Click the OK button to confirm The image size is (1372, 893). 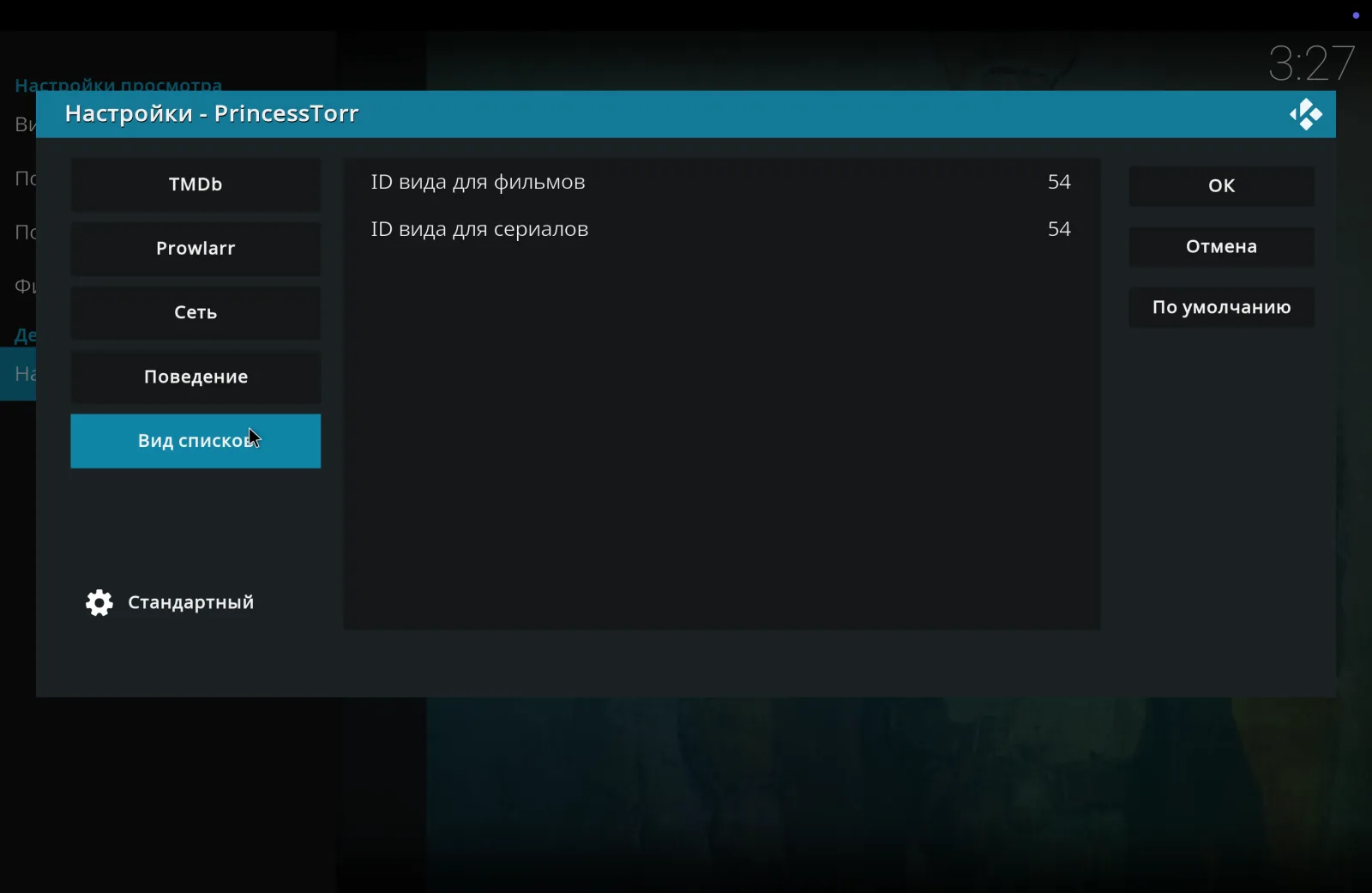click(1221, 186)
